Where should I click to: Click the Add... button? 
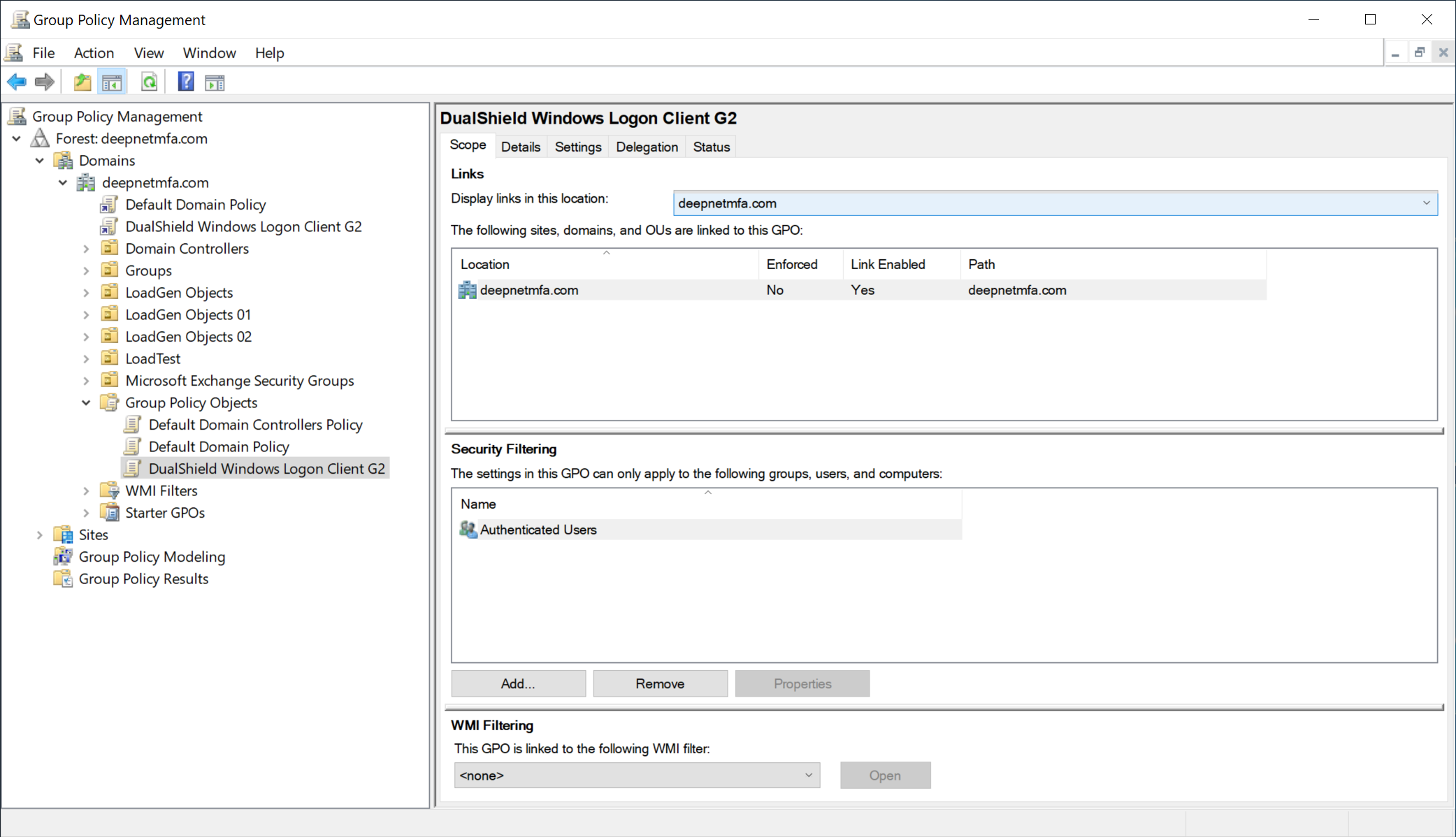pos(518,683)
